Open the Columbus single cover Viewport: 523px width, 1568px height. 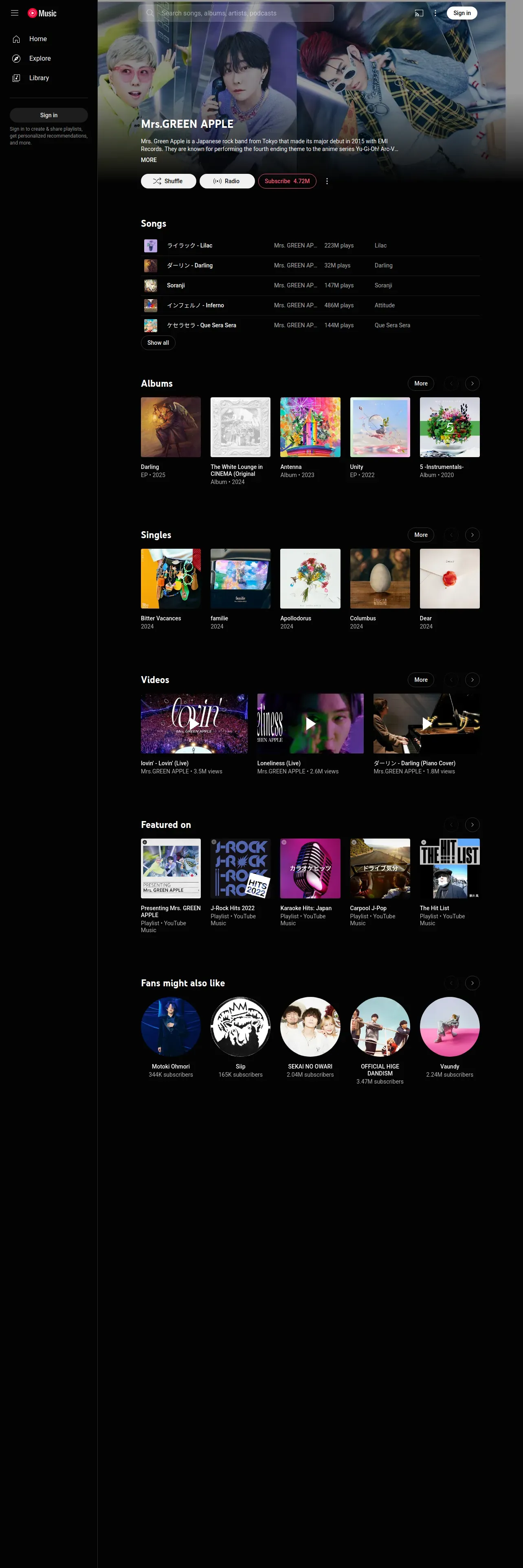(x=380, y=579)
